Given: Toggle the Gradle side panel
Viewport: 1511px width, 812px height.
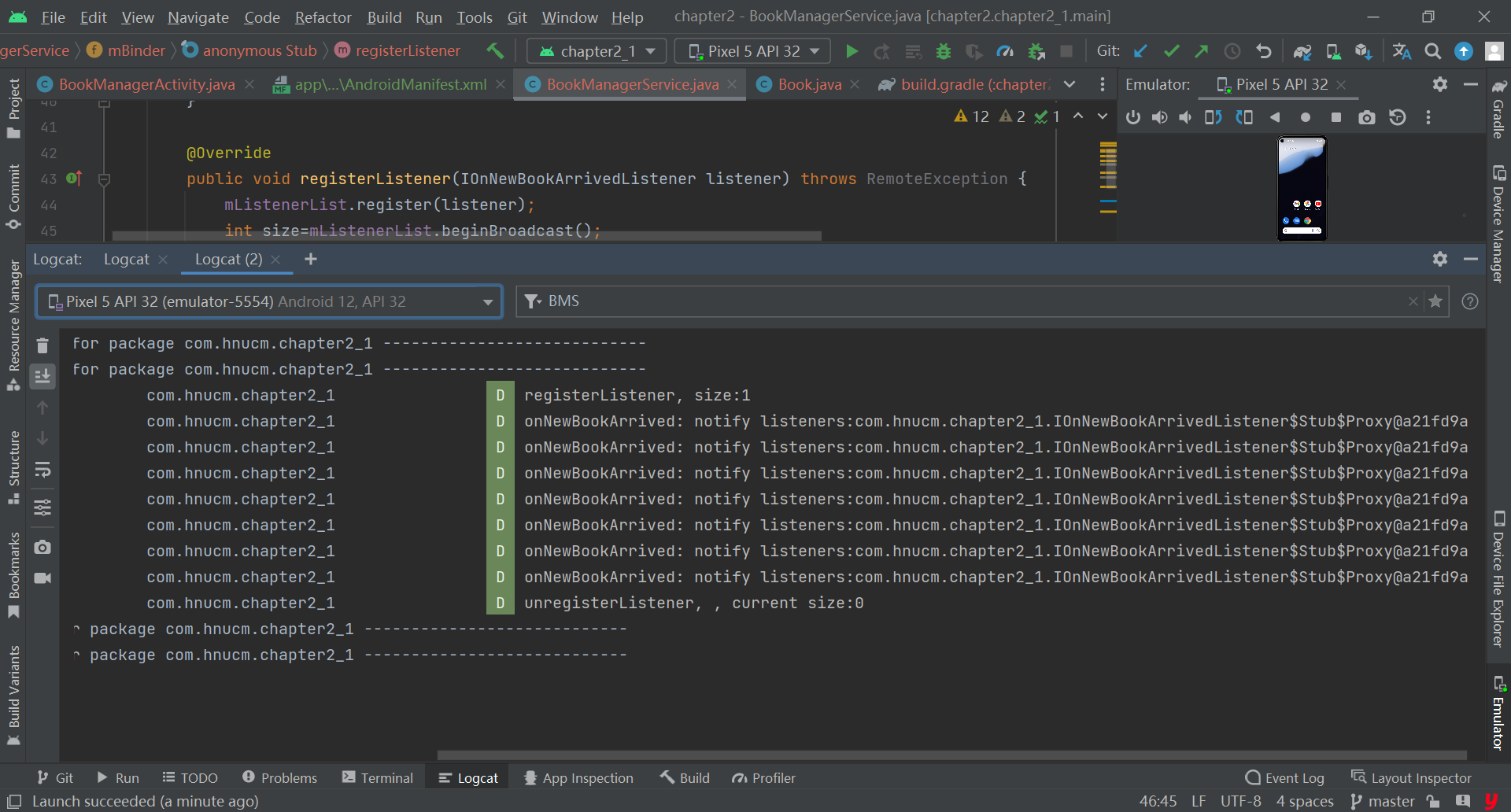Looking at the screenshot, I should point(1499,109).
